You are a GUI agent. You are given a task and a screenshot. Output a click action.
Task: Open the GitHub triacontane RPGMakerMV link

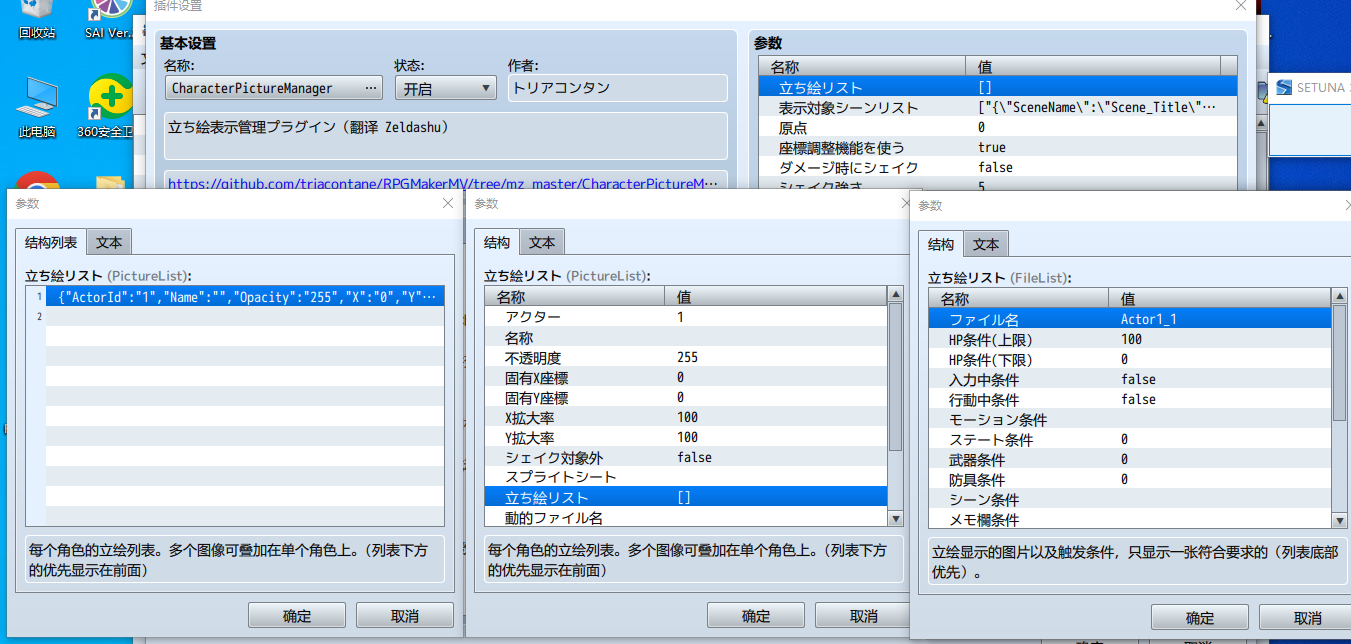pos(443,184)
